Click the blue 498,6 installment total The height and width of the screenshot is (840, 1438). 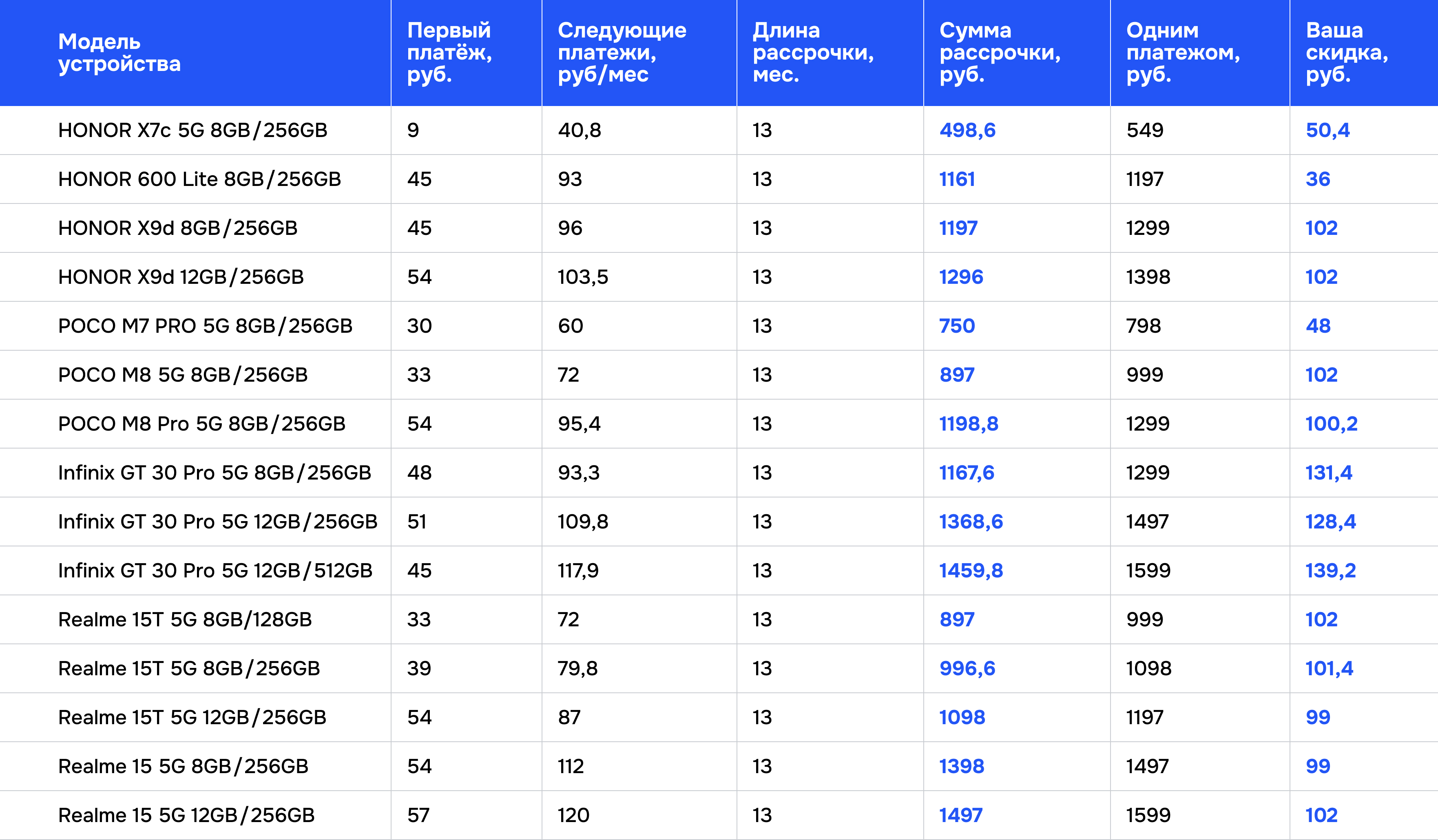[967, 130]
